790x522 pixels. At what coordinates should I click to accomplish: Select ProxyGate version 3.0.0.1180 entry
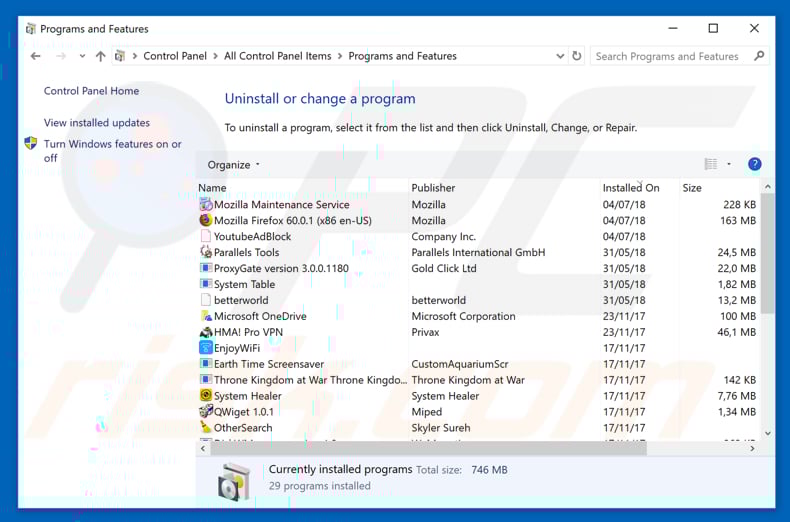(281, 269)
